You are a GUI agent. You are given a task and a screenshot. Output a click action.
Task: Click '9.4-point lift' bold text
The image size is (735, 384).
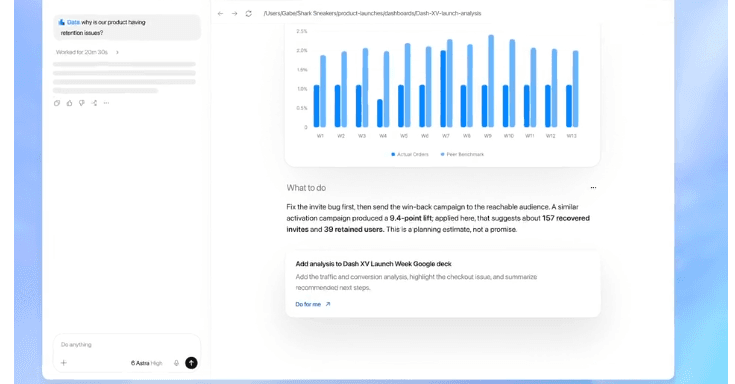click(411, 218)
